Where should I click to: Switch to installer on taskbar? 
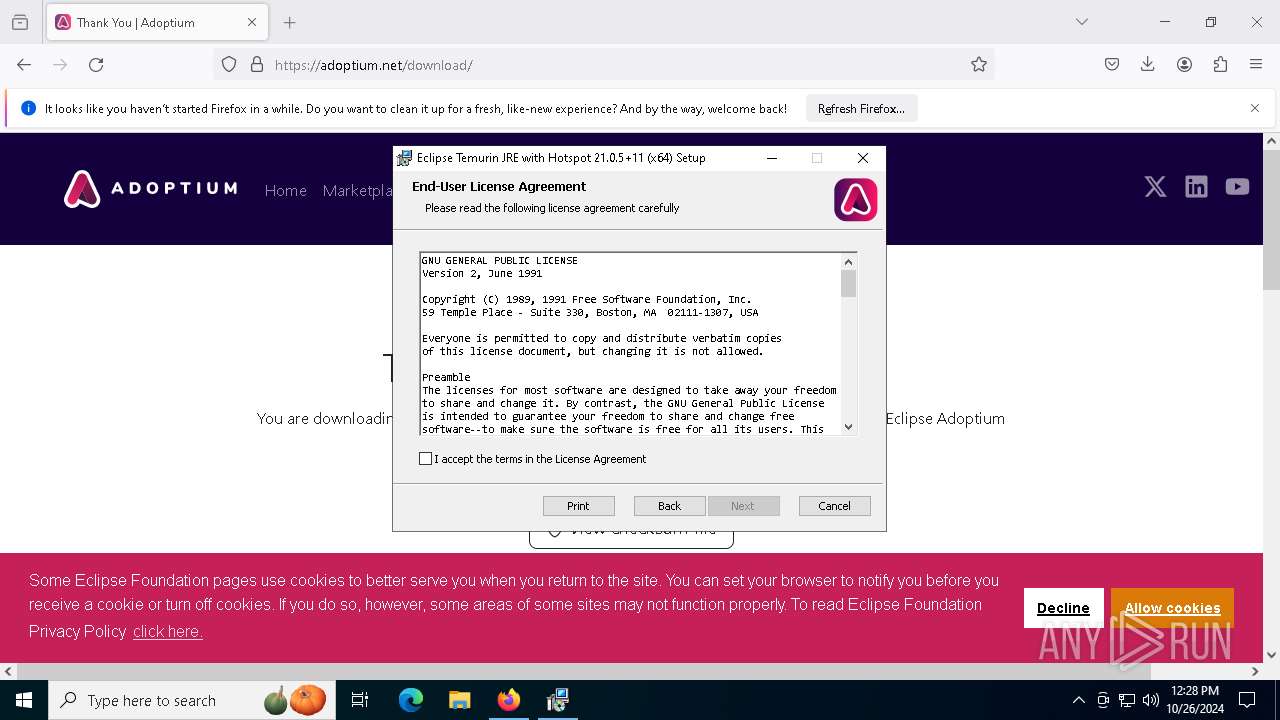(x=558, y=700)
